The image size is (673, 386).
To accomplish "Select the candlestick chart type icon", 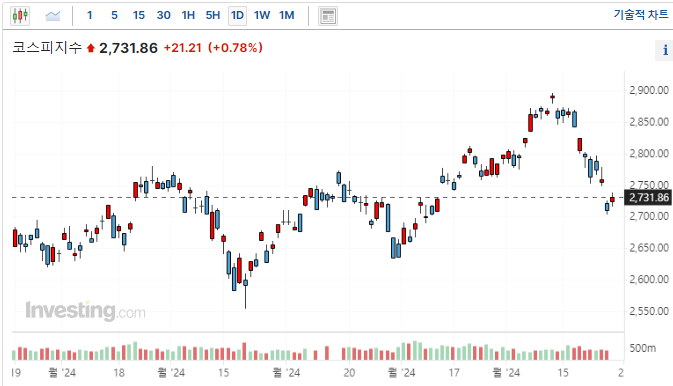I will tap(20, 16).
